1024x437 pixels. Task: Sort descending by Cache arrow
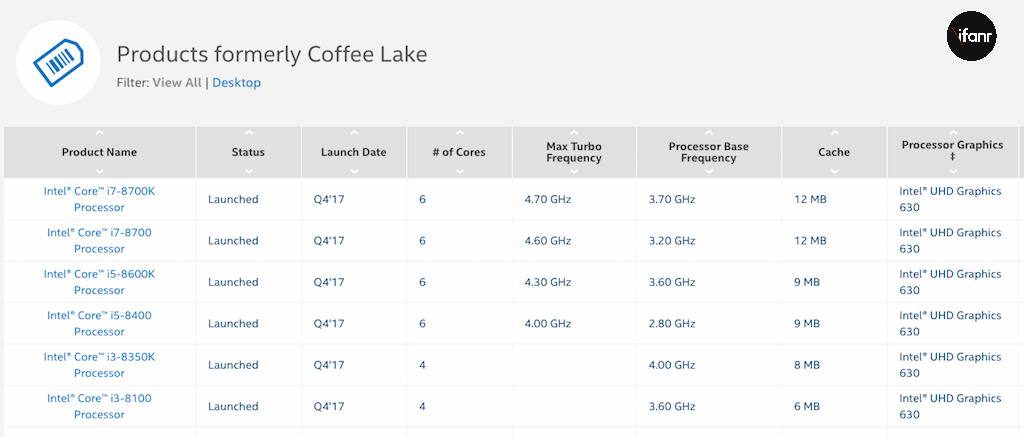click(833, 171)
